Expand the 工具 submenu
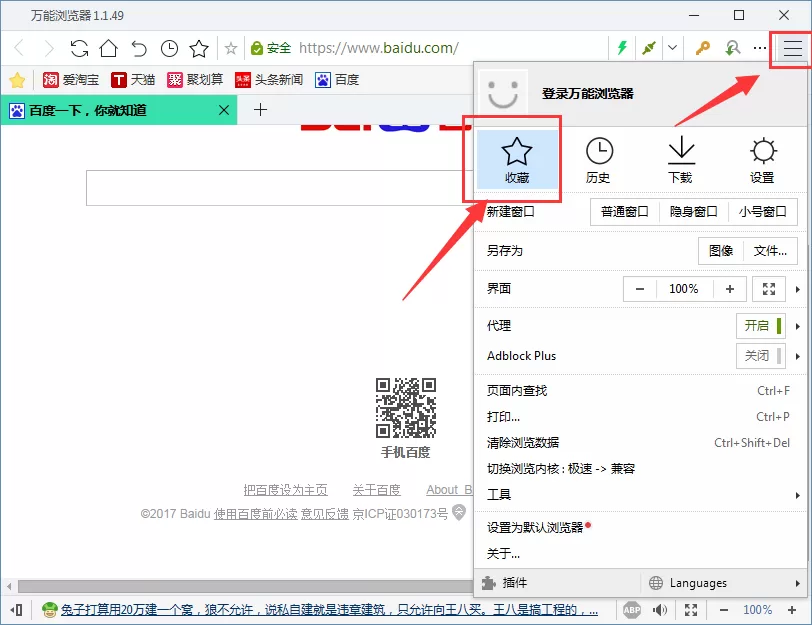This screenshot has width=812, height=625. pyautogui.click(x=640, y=495)
